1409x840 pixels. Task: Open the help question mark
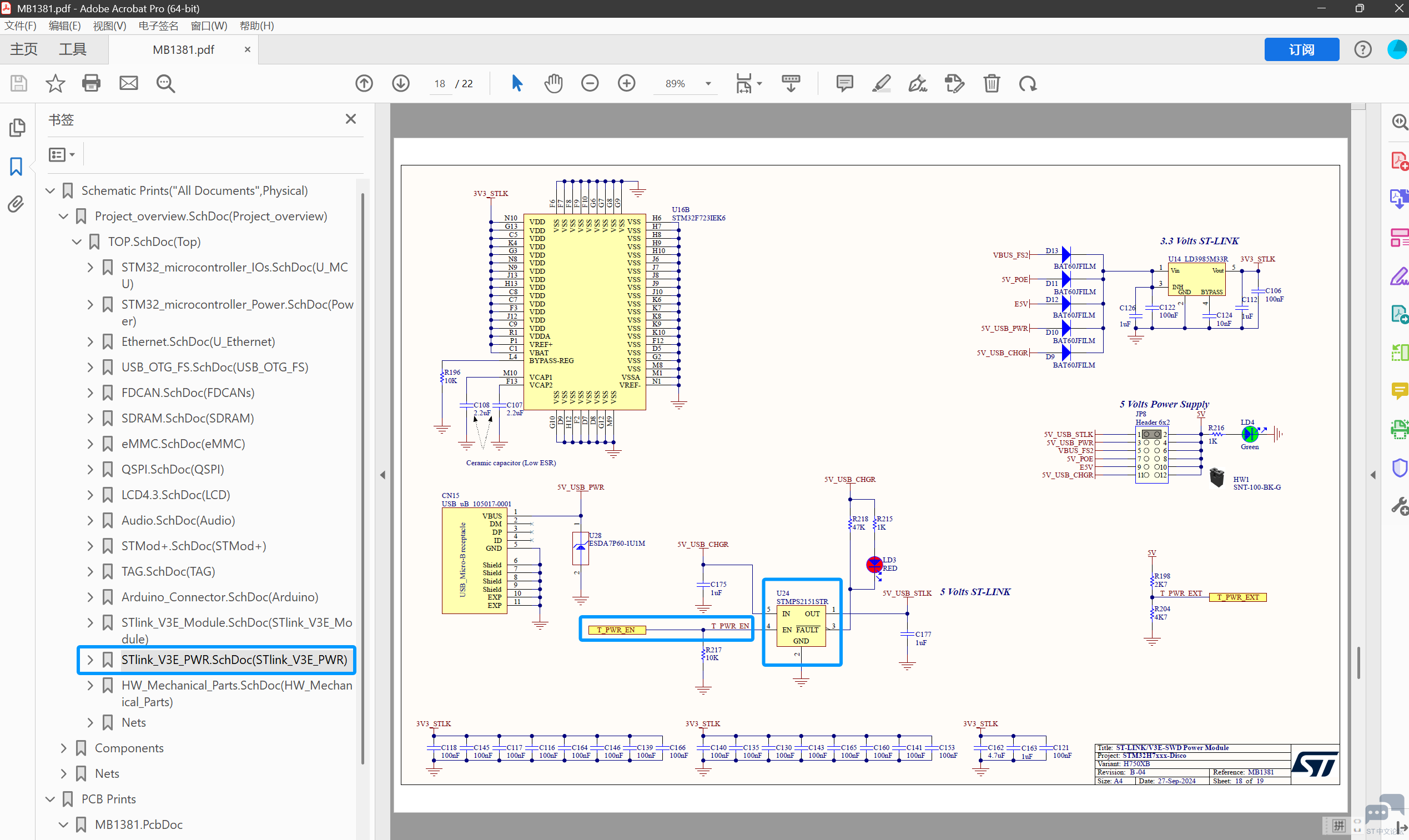click(x=1362, y=50)
